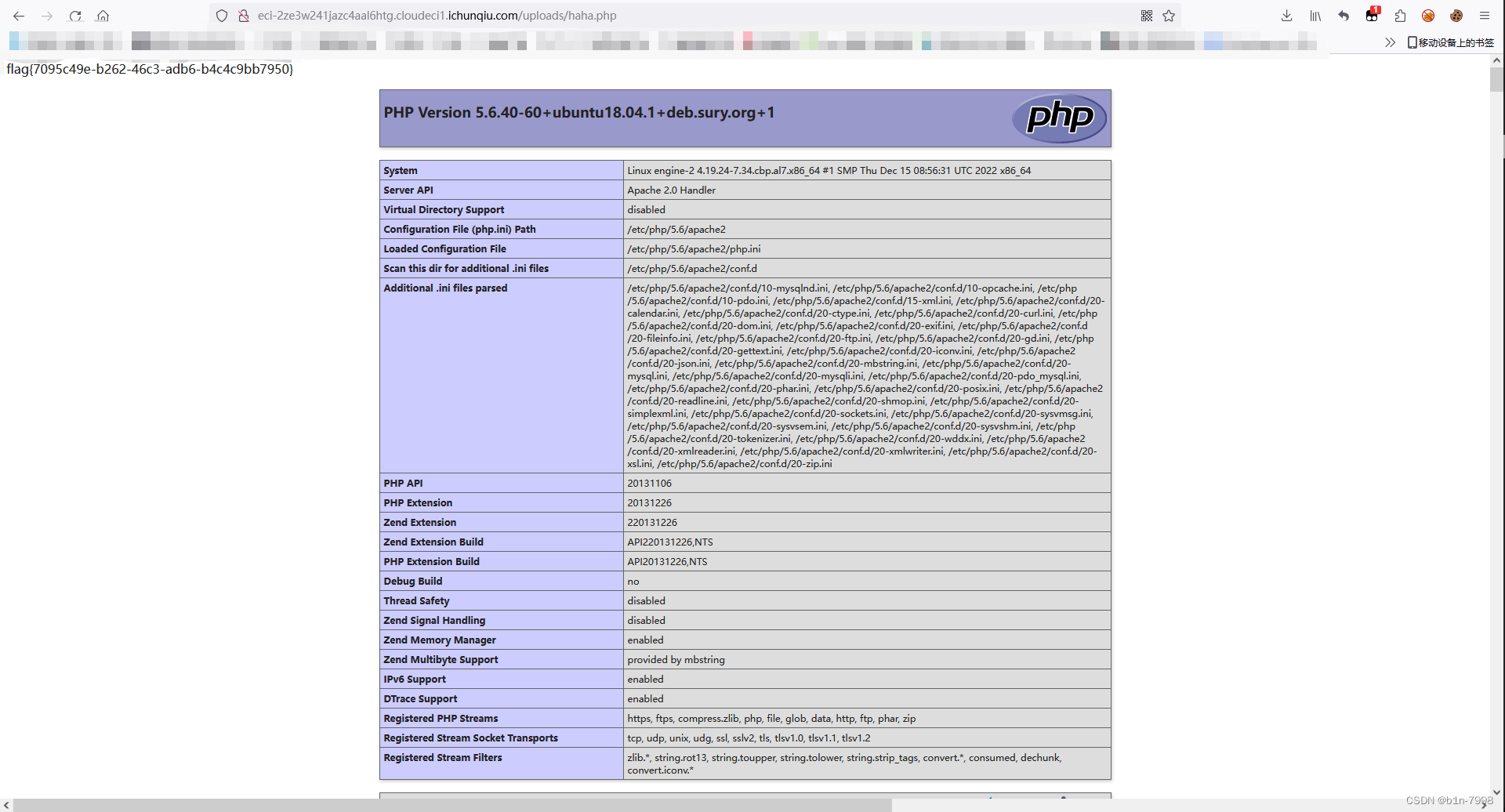1505x812 pixels.
Task: Click the vertical scrollbar thumb
Action: pyautogui.click(x=1497, y=80)
